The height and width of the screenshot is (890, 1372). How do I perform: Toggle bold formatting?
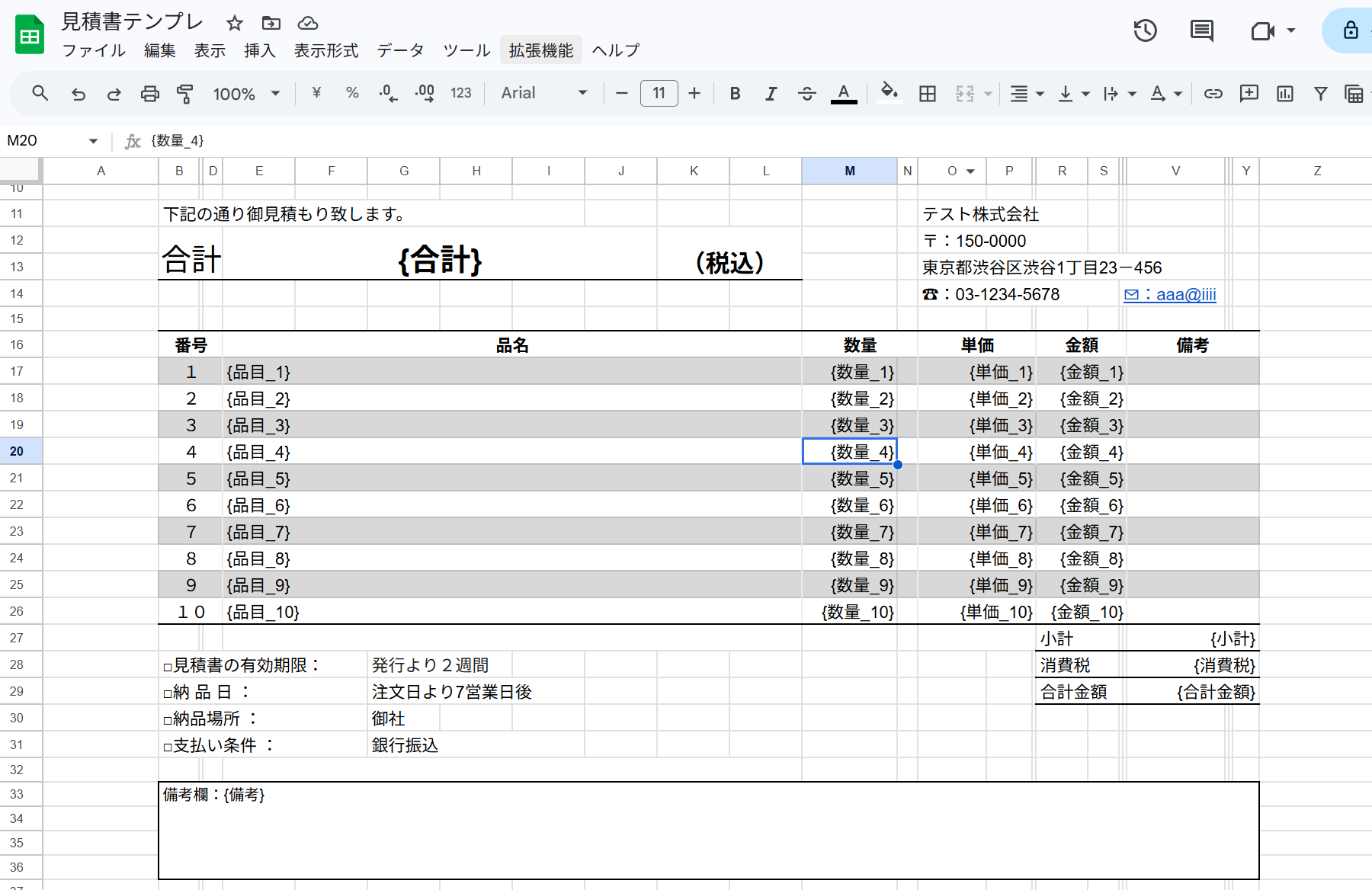pyautogui.click(x=735, y=93)
